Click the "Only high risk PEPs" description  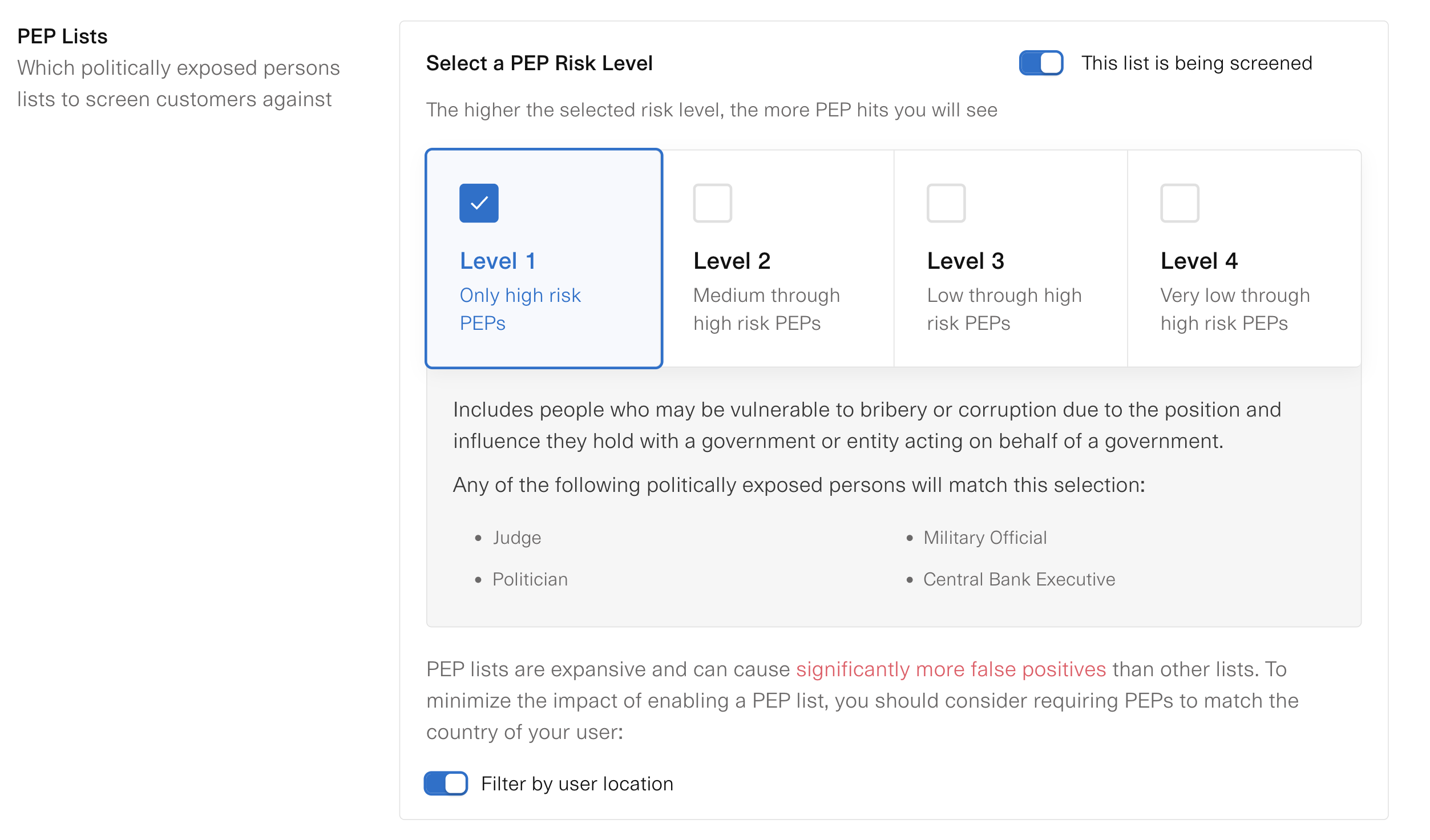[x=520, y=309]
